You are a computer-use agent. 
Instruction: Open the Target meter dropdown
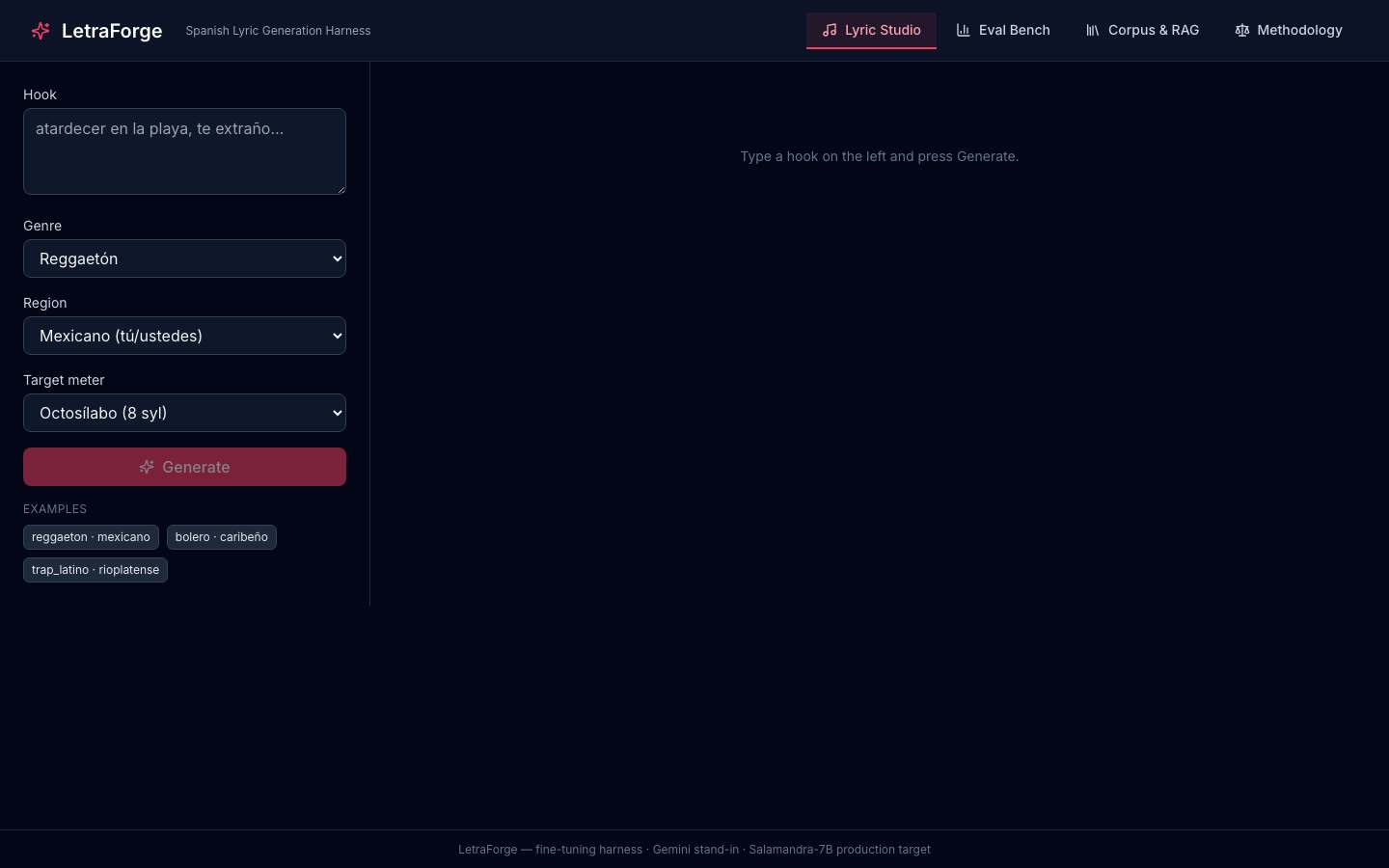[184, 413]
